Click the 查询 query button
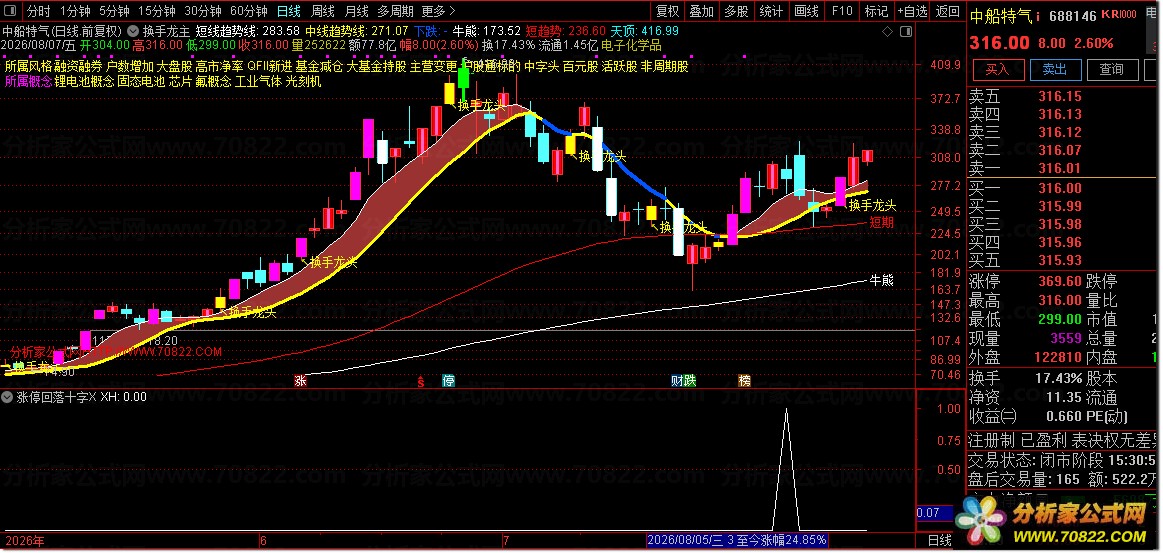 pyautogui.click(x=1112, y=70)
